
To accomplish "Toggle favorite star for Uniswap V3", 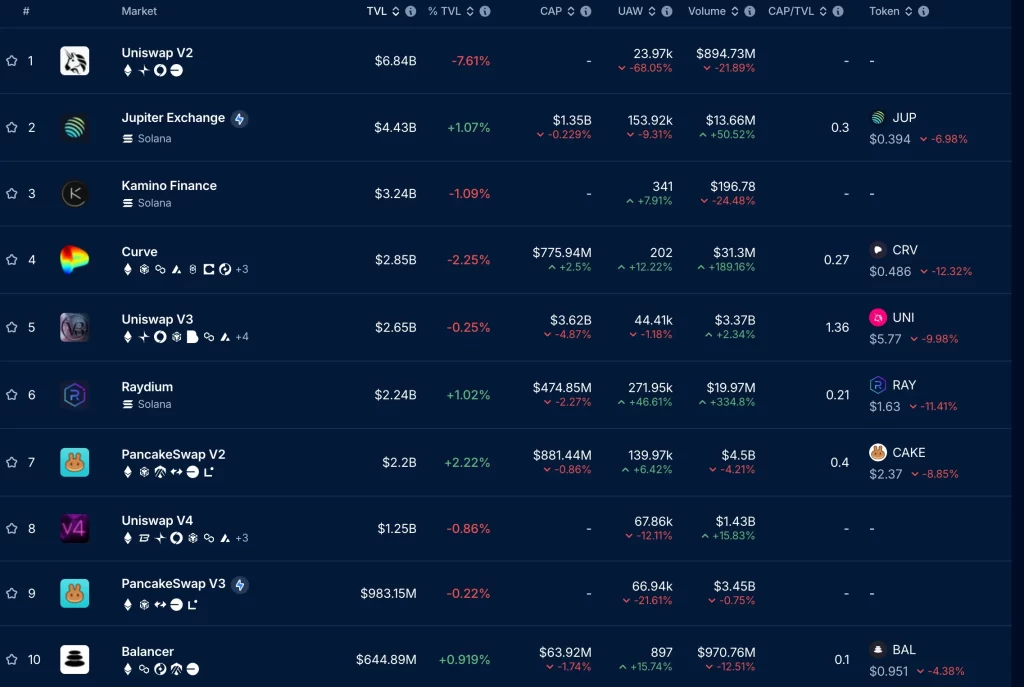I will point(12,327).
